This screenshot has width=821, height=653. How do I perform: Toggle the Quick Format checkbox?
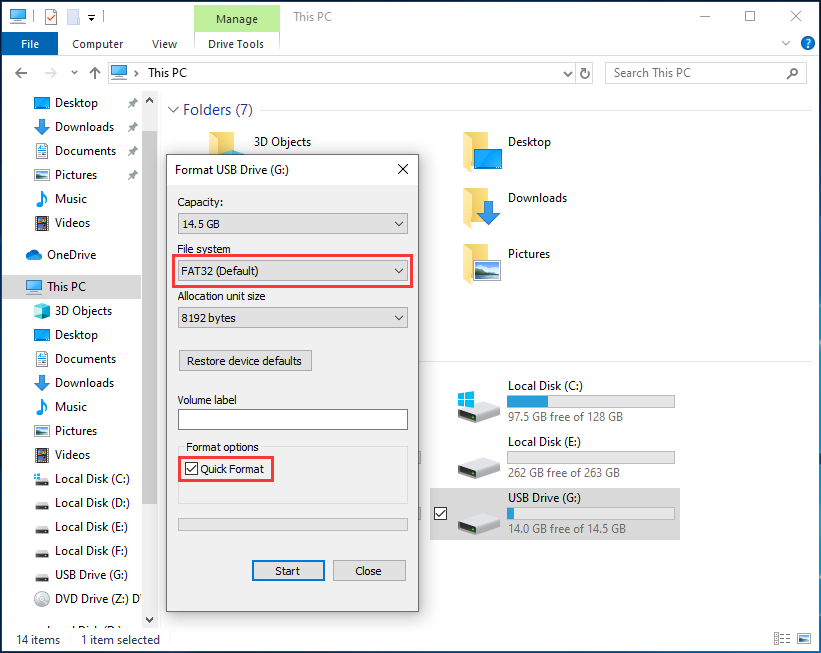[190, 468]
